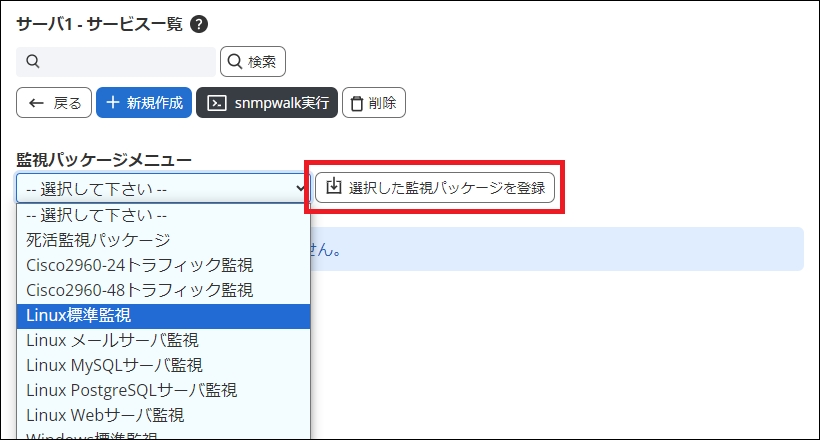Select Cisco2960-24トラフィック監視 option
820x440 pixels.
139,265
